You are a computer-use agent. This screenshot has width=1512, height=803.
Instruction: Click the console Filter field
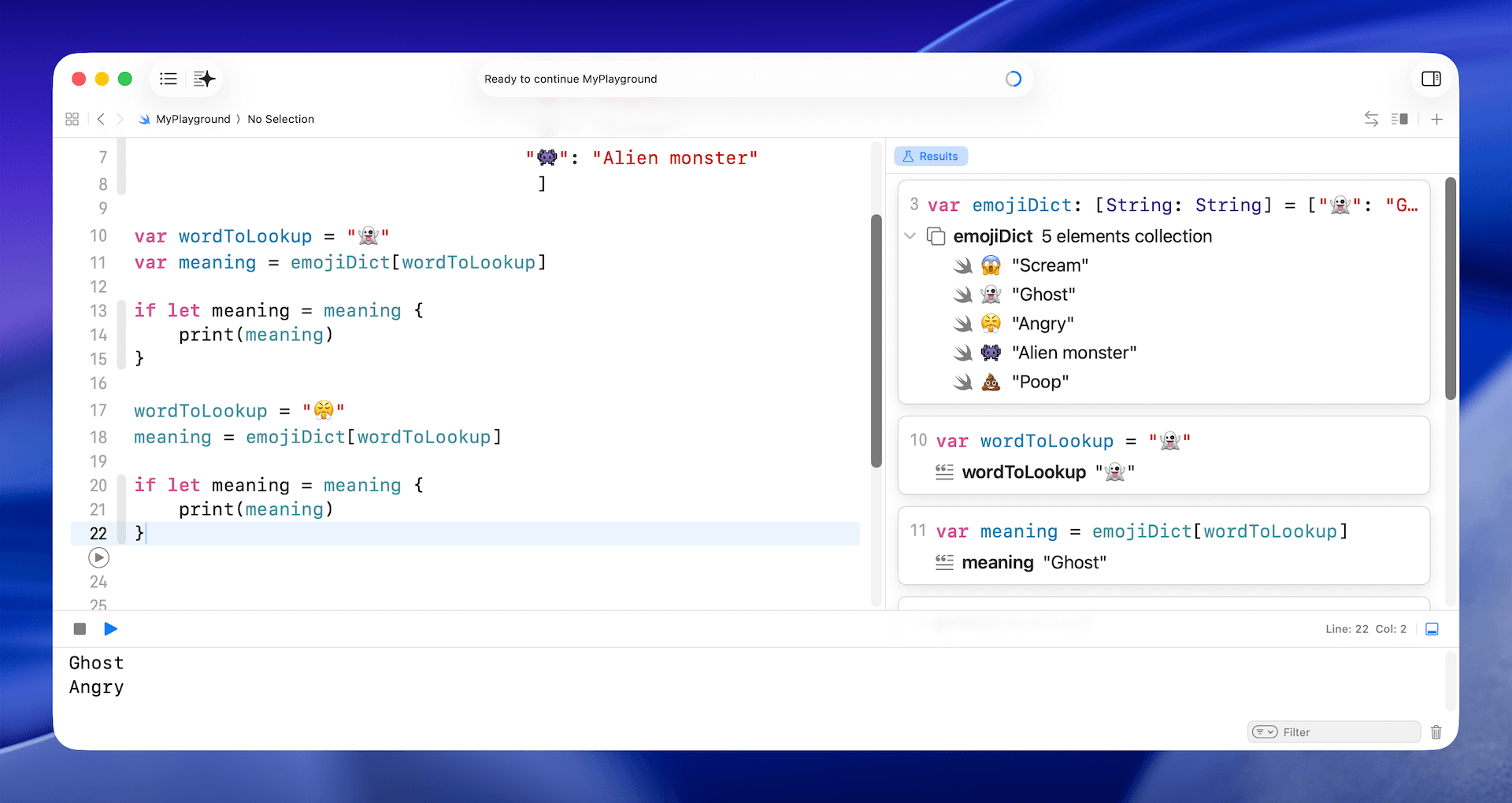click(x=1347, y=732)
